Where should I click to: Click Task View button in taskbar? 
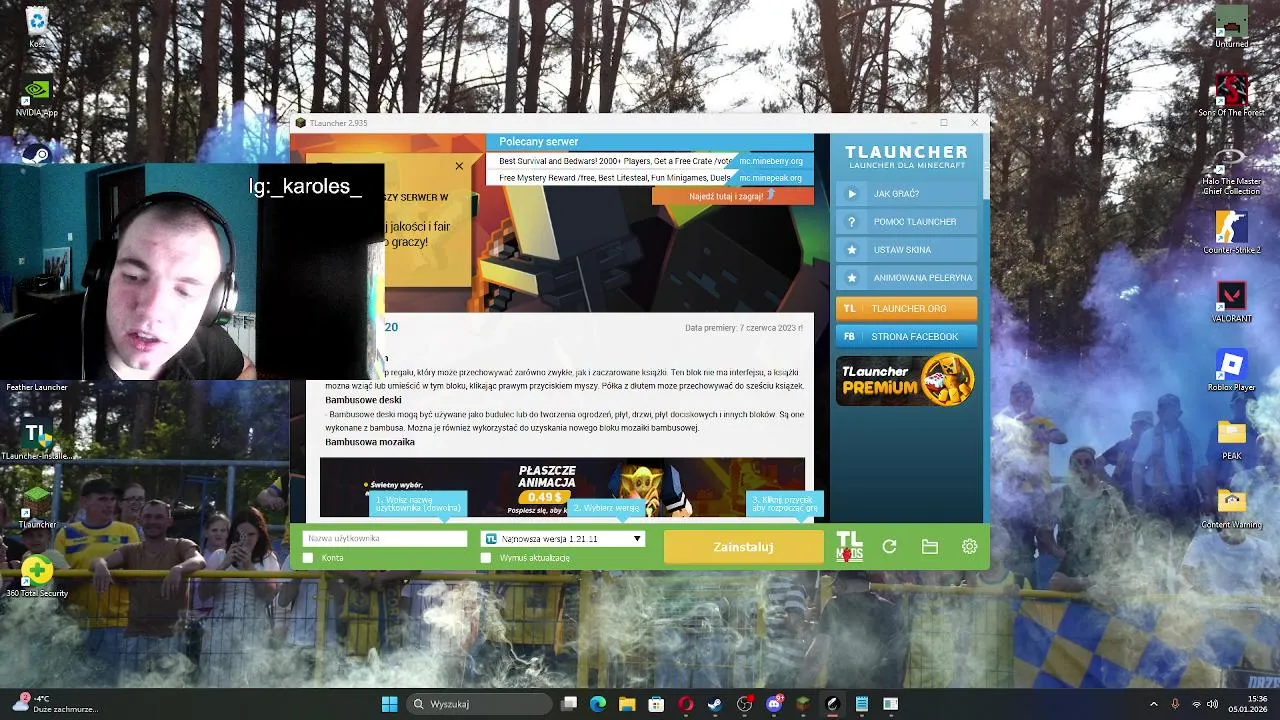[x=569, y=704]
